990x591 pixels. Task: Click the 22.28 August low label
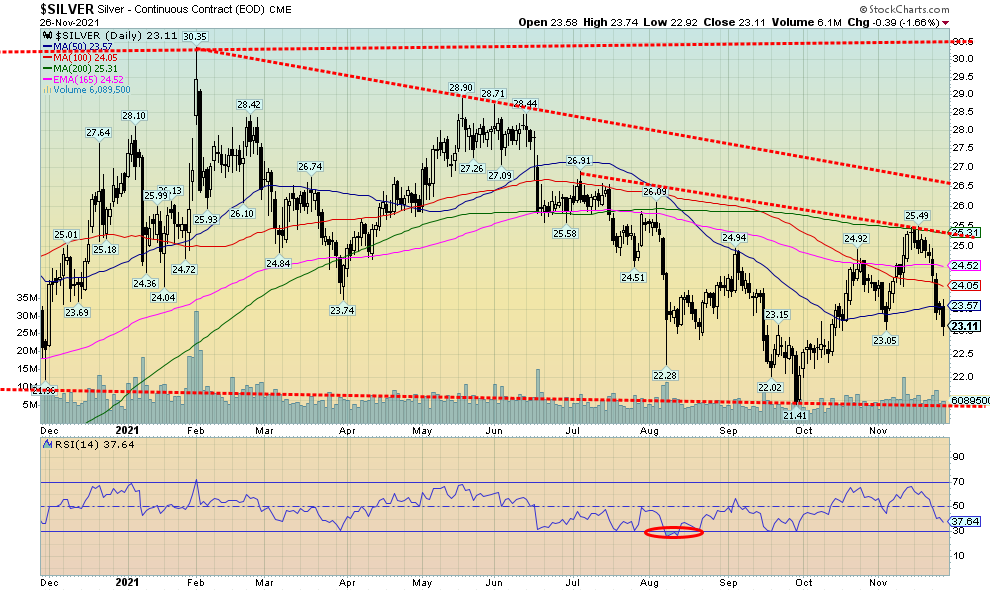click(666, 375)
